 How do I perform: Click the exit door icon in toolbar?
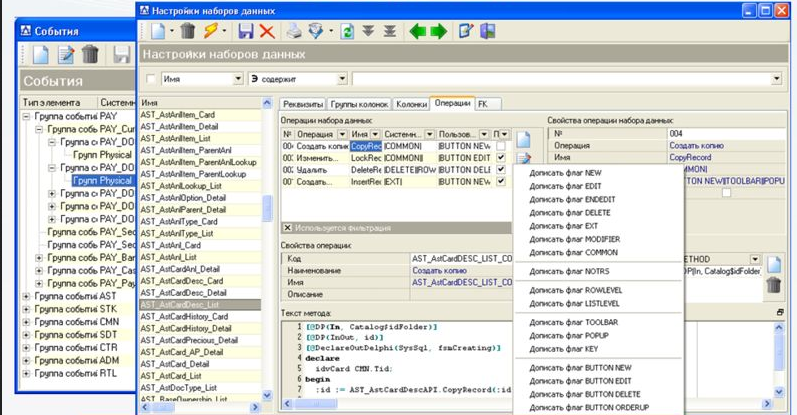point(487,31)
